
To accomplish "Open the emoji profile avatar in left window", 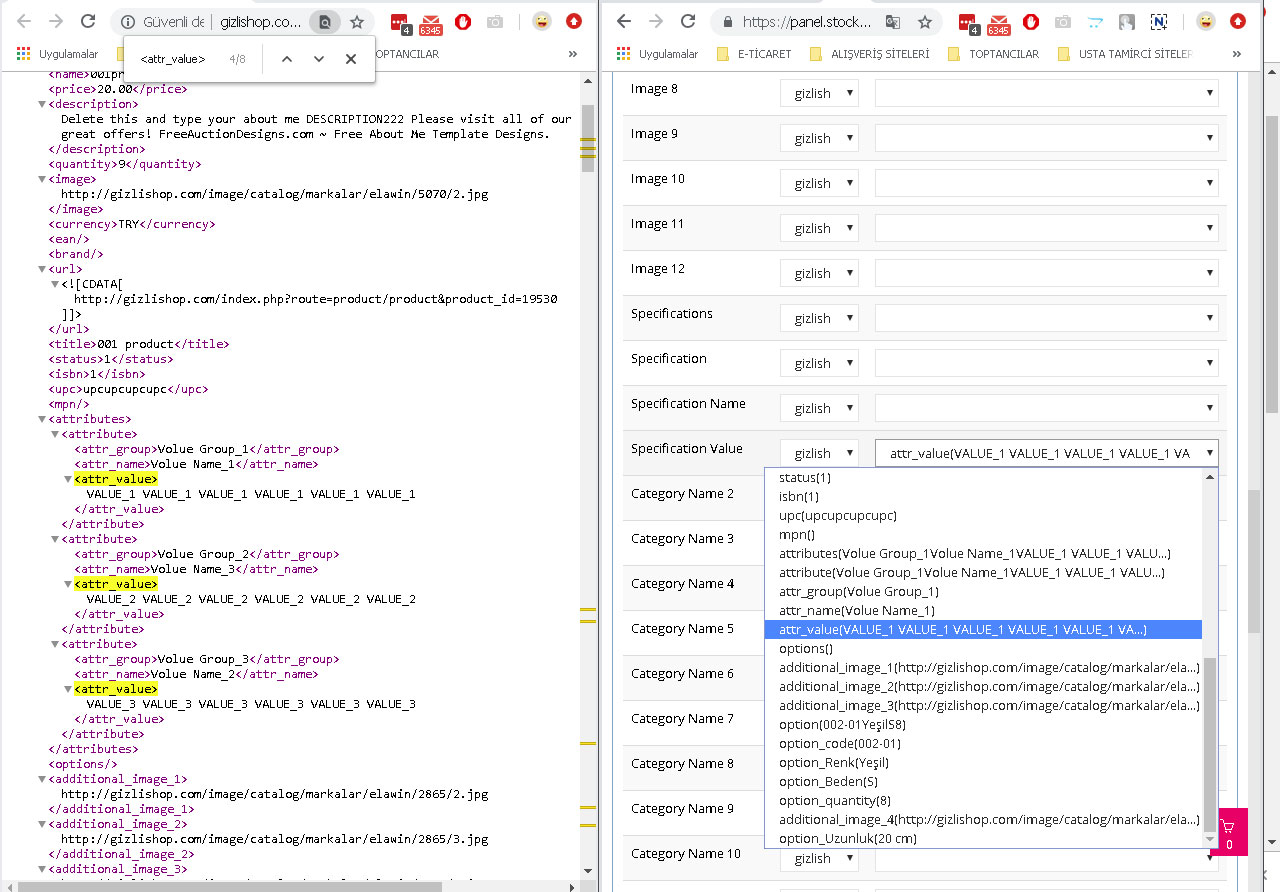I will click(542, 21).
